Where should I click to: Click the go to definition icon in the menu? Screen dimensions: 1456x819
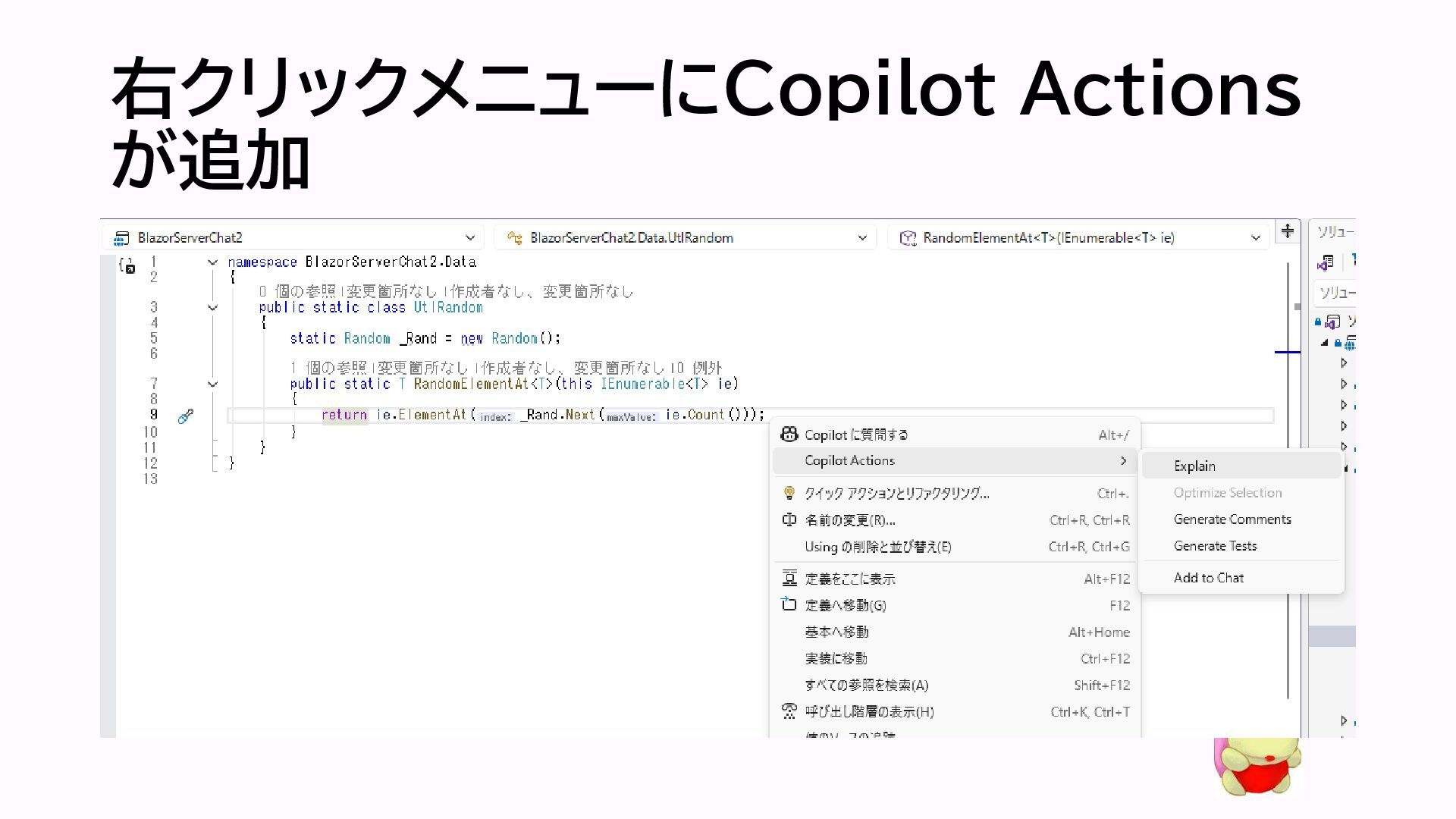(x=789, y=604)
